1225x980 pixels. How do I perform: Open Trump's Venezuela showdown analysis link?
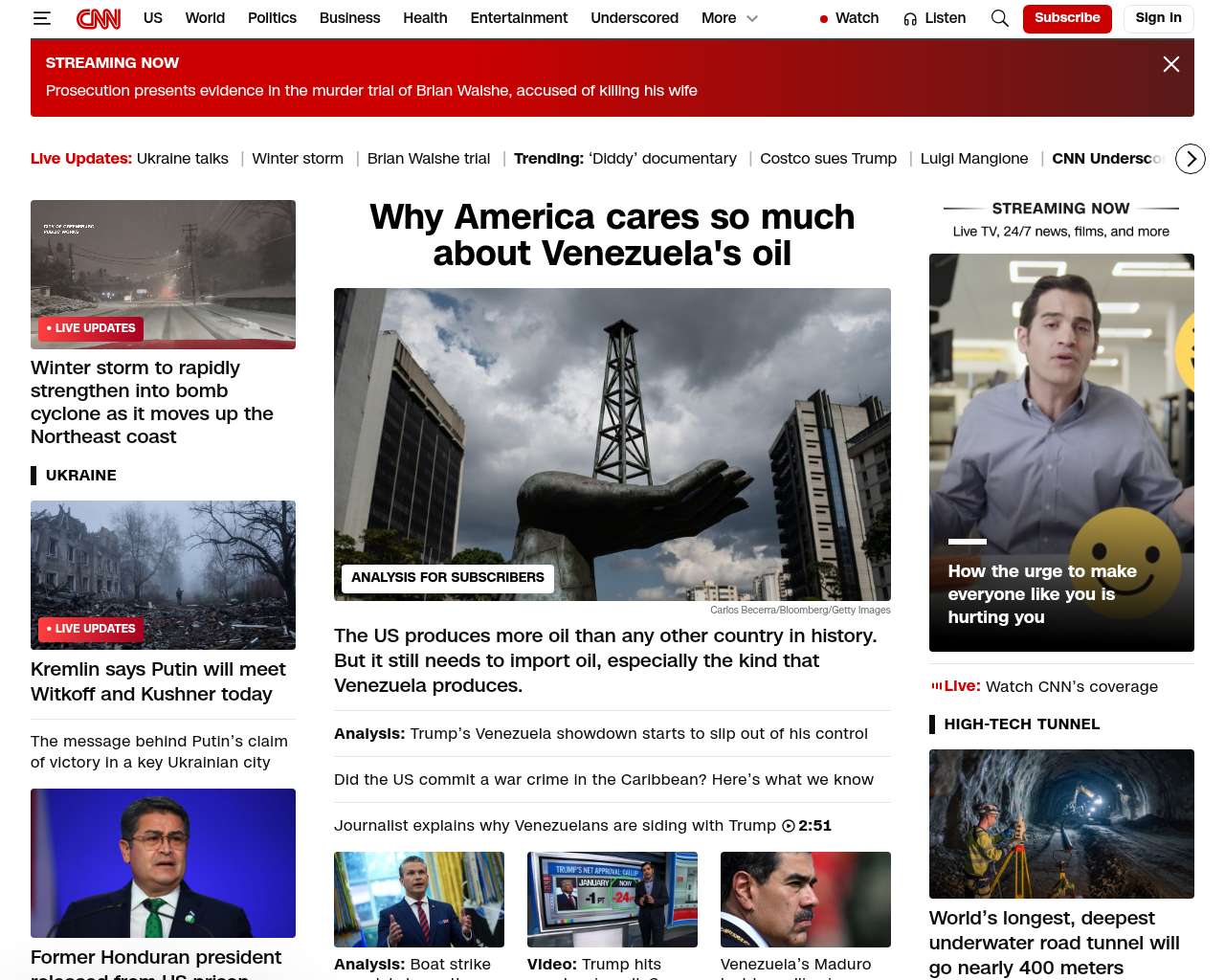[601, 734]
